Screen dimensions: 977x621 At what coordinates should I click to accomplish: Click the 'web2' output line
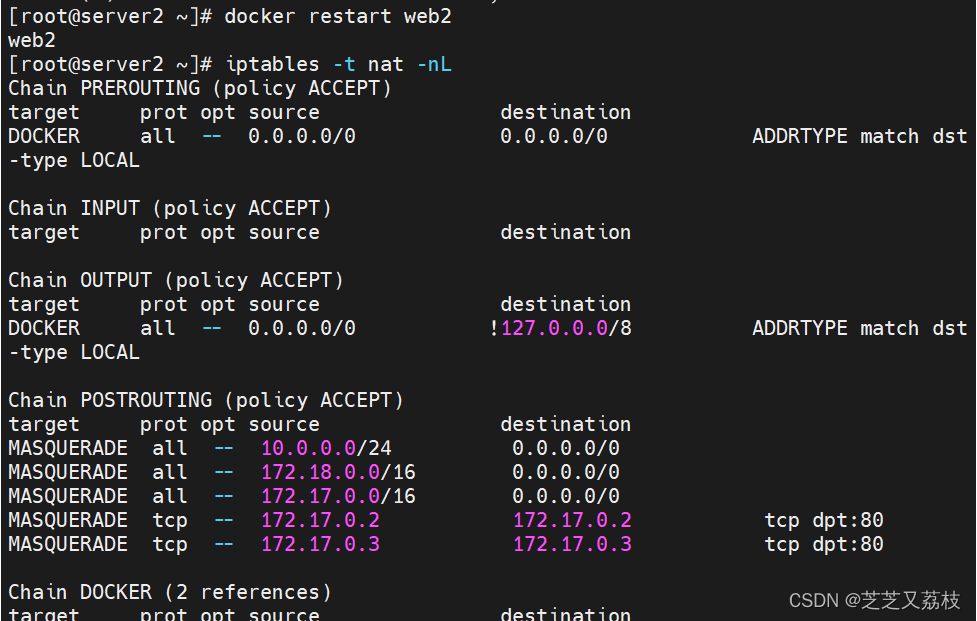pos(32,41)
